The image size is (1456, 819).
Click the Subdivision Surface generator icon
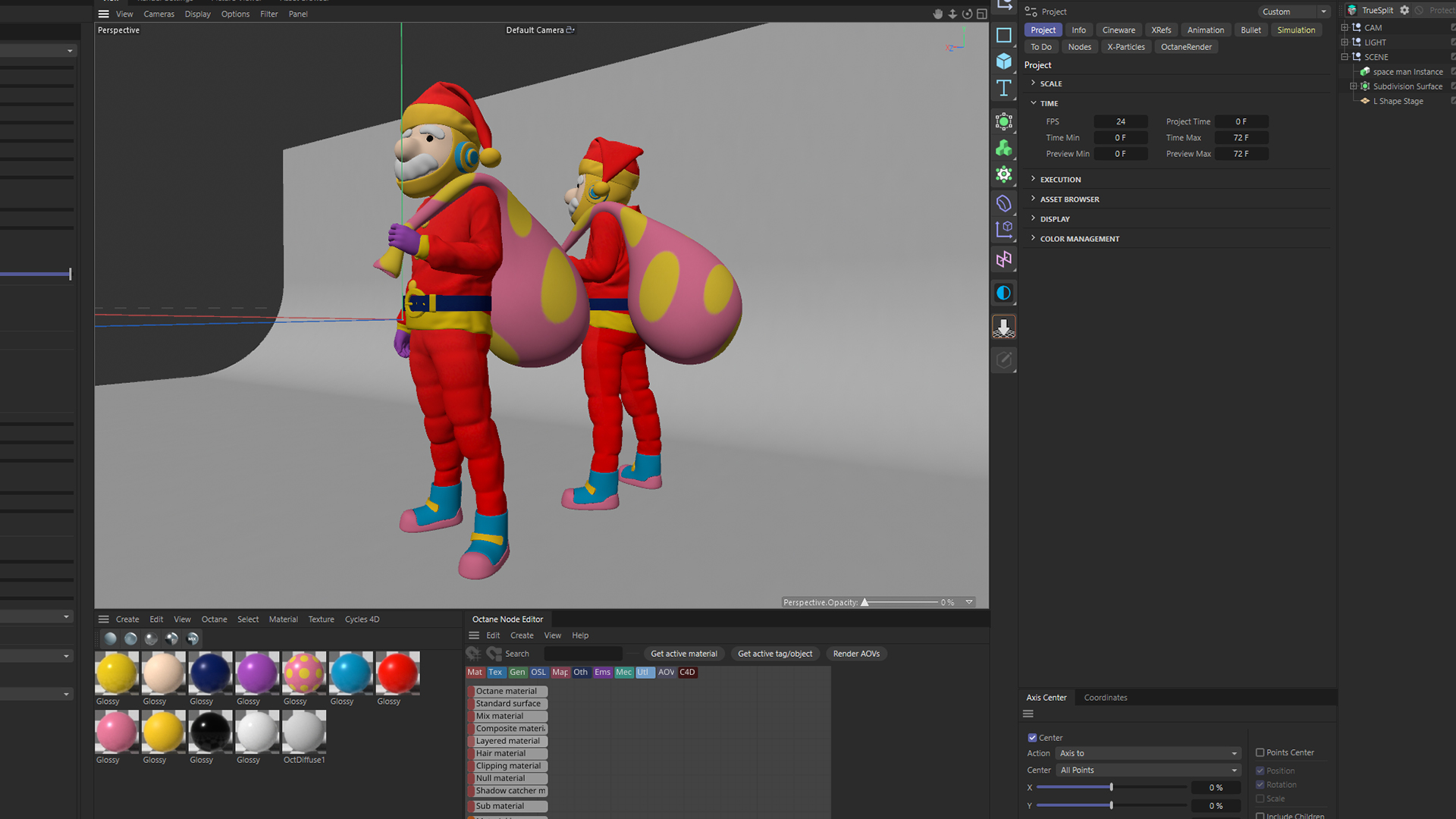coord(1003,121)
